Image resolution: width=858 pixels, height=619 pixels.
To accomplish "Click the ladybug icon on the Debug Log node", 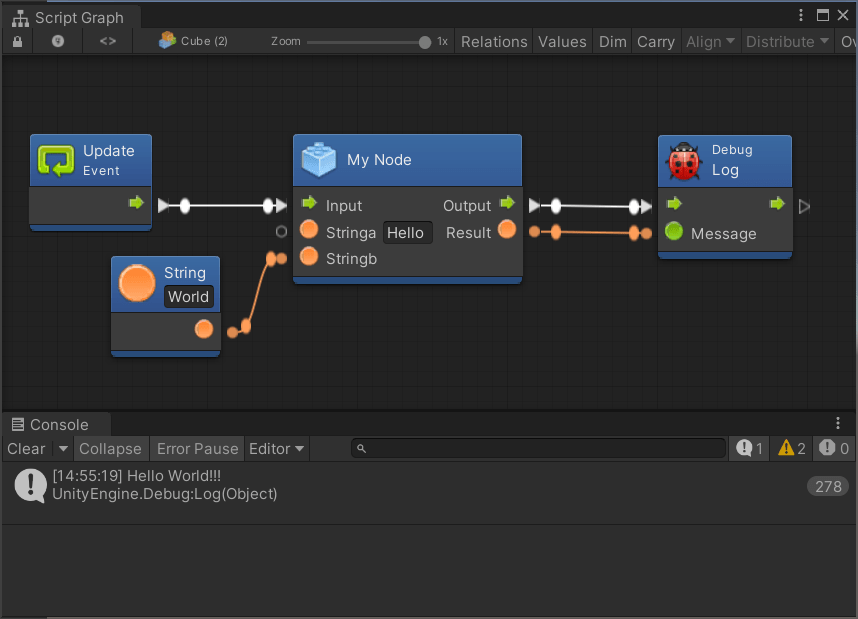I will tap(684, 160).
